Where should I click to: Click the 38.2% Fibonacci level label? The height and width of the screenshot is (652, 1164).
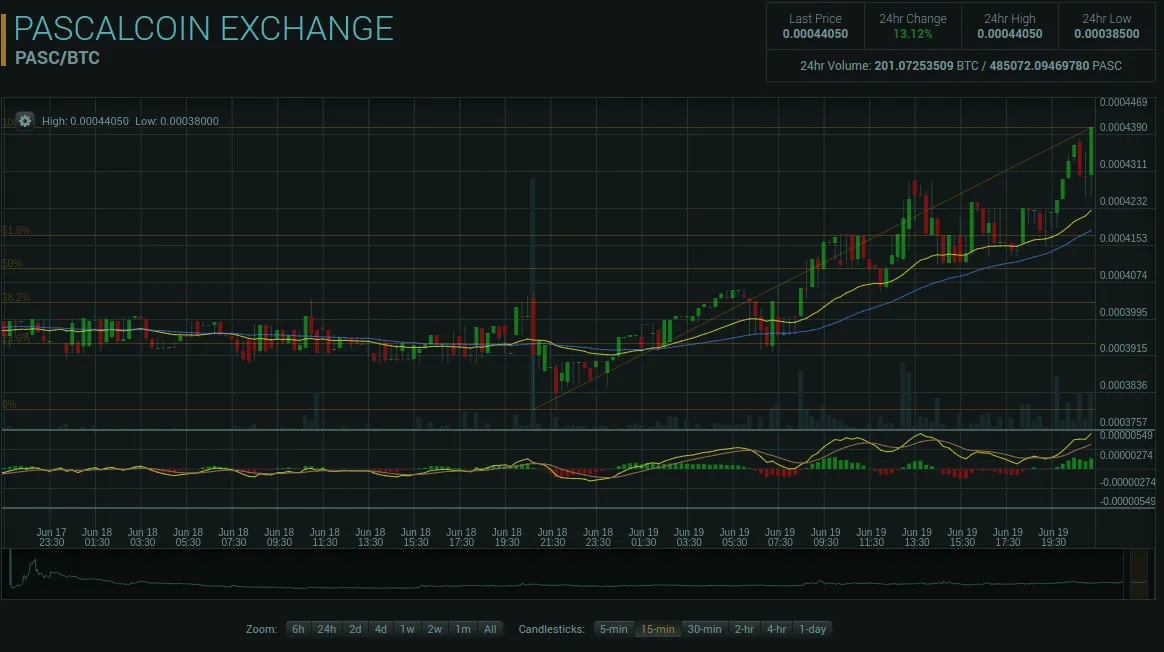(x=16, y=297)
